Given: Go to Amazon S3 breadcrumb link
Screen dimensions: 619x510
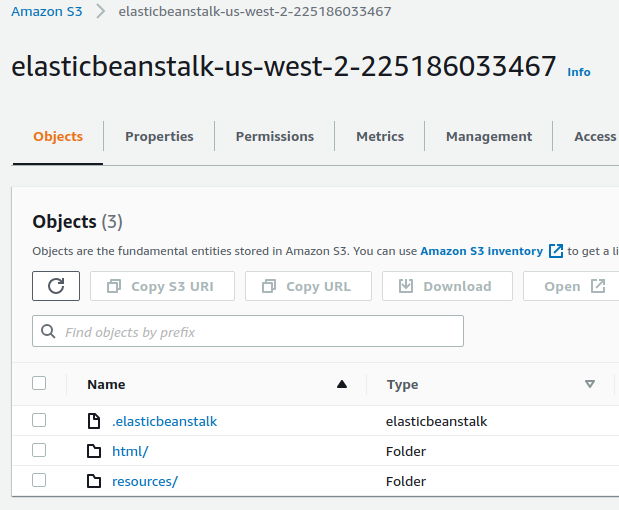Looking at the screenshot, I should (47, 11).
